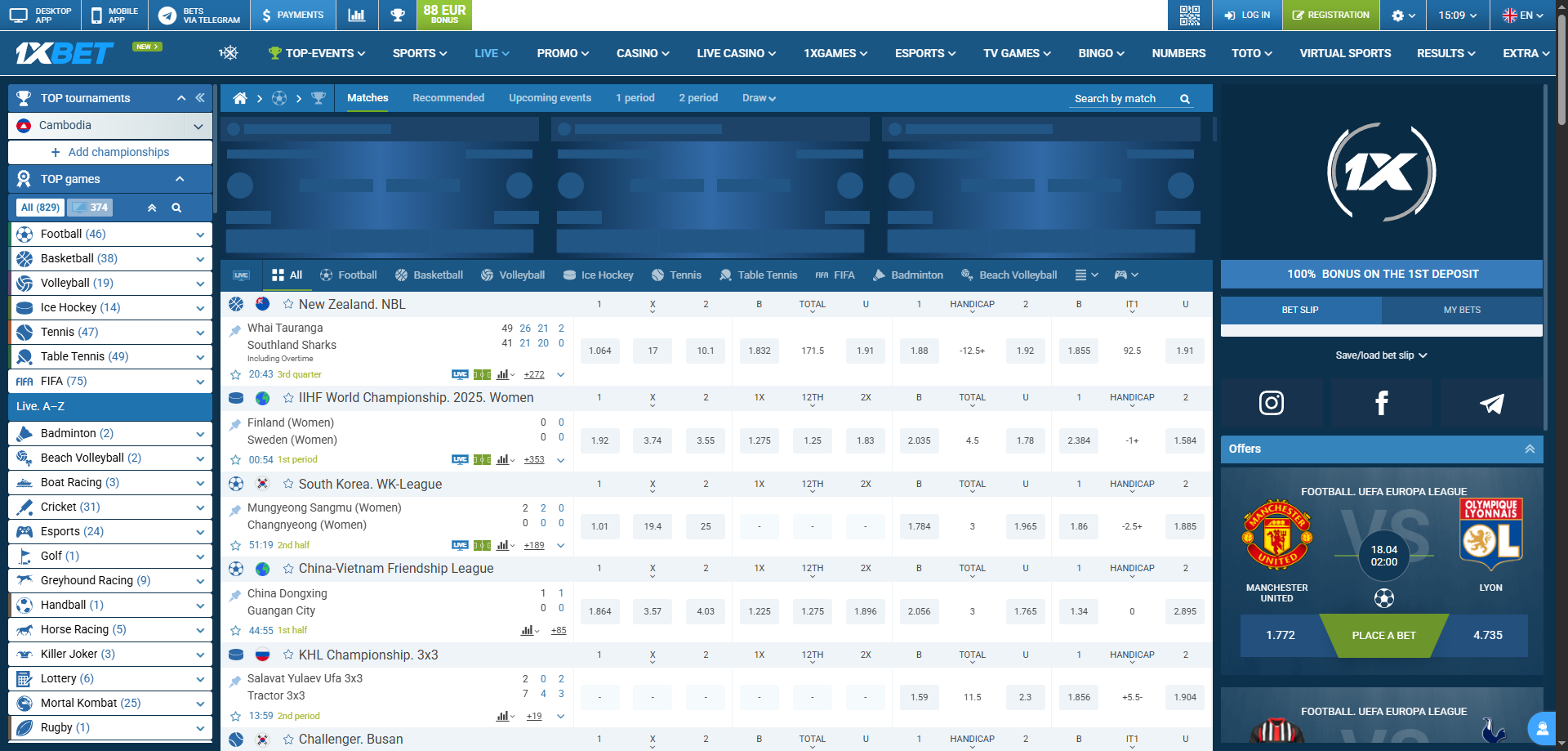Click PLACE A BET on Manchester United match

pos(1383,635)
